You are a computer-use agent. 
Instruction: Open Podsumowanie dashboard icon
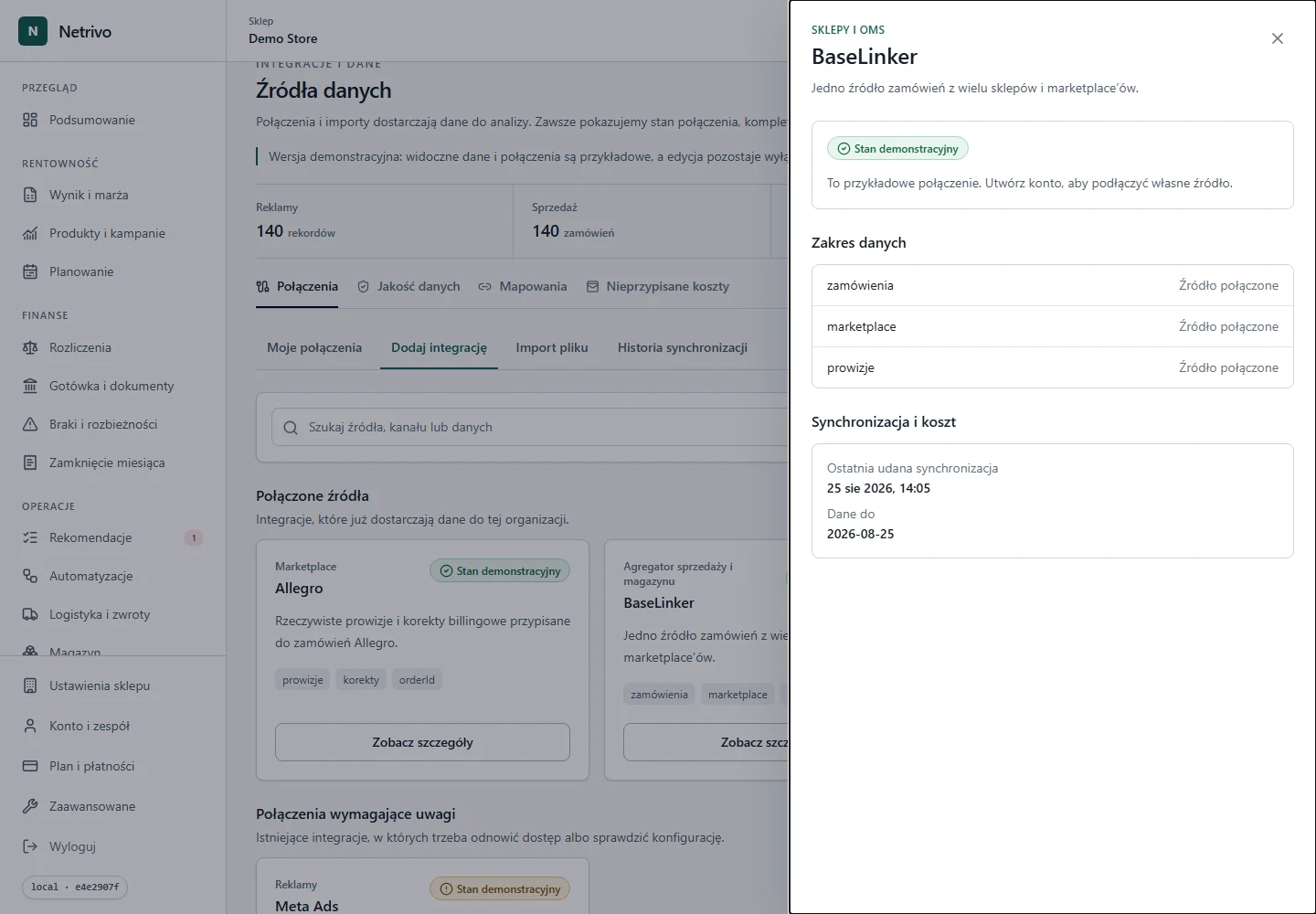[x=30, y=120]
